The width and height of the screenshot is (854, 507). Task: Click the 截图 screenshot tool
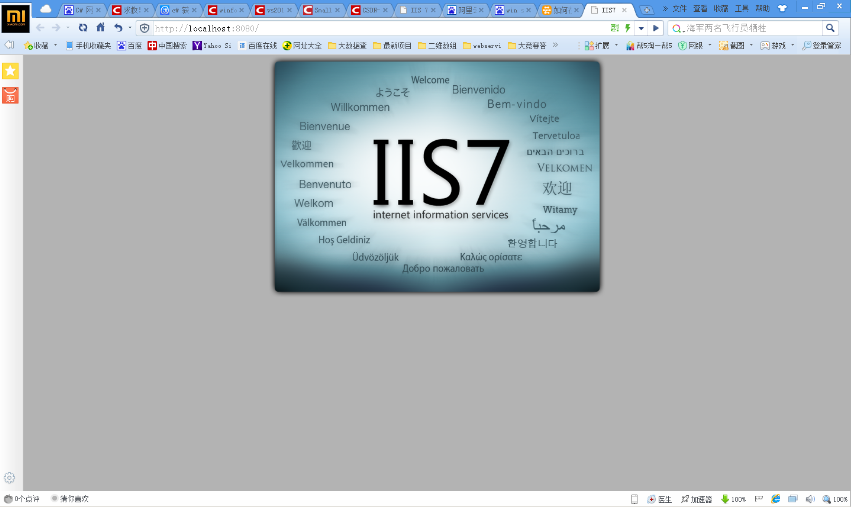tap(731, 46)
